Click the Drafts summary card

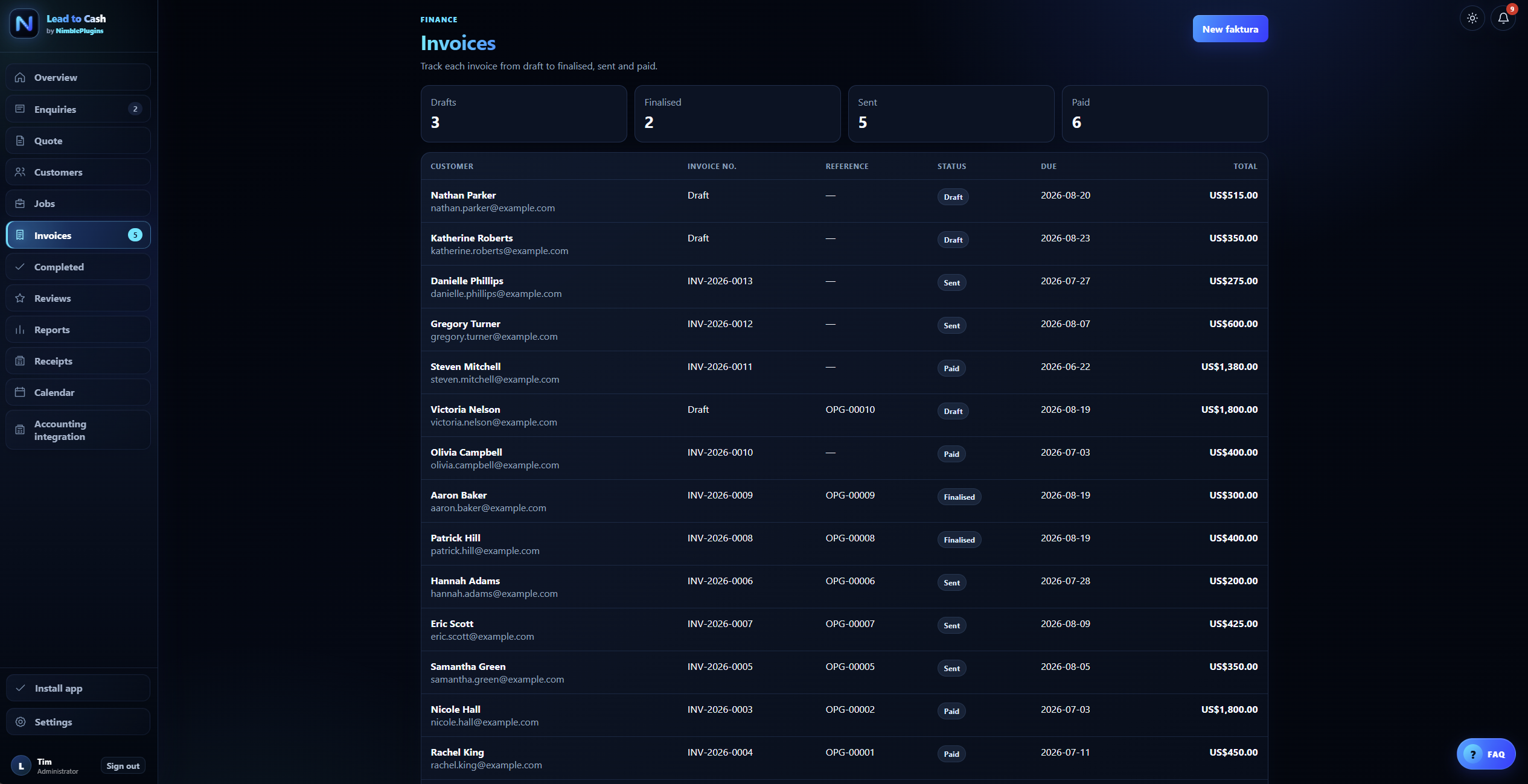[x=523, y=113]
